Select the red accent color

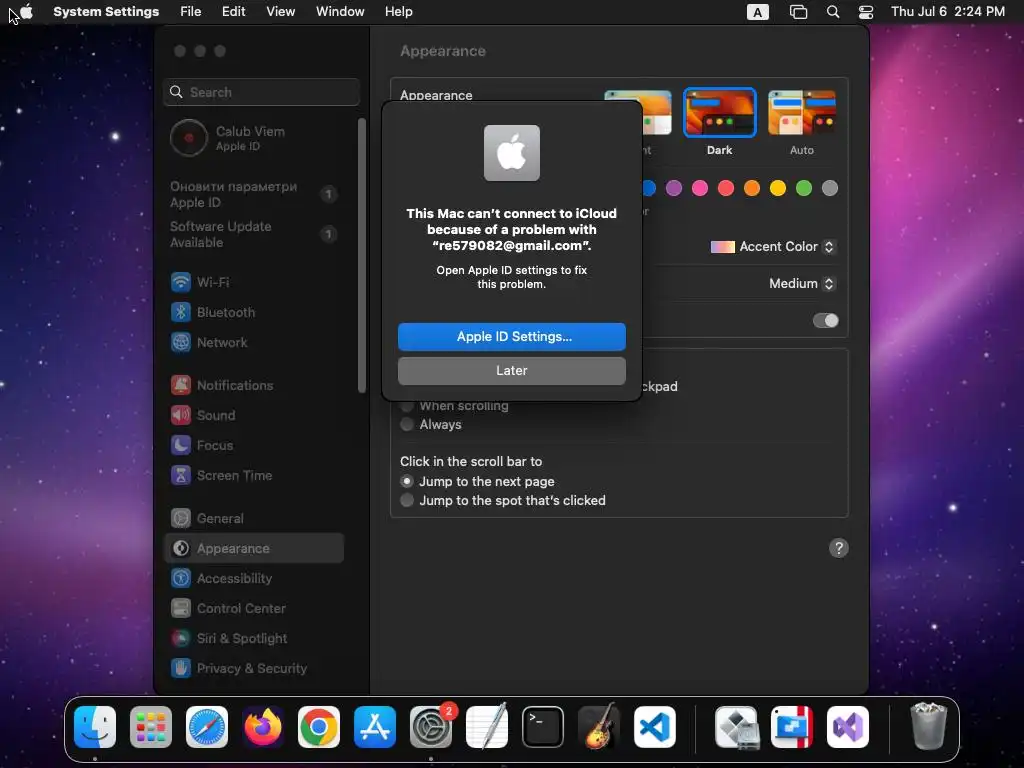click(726, 188)
